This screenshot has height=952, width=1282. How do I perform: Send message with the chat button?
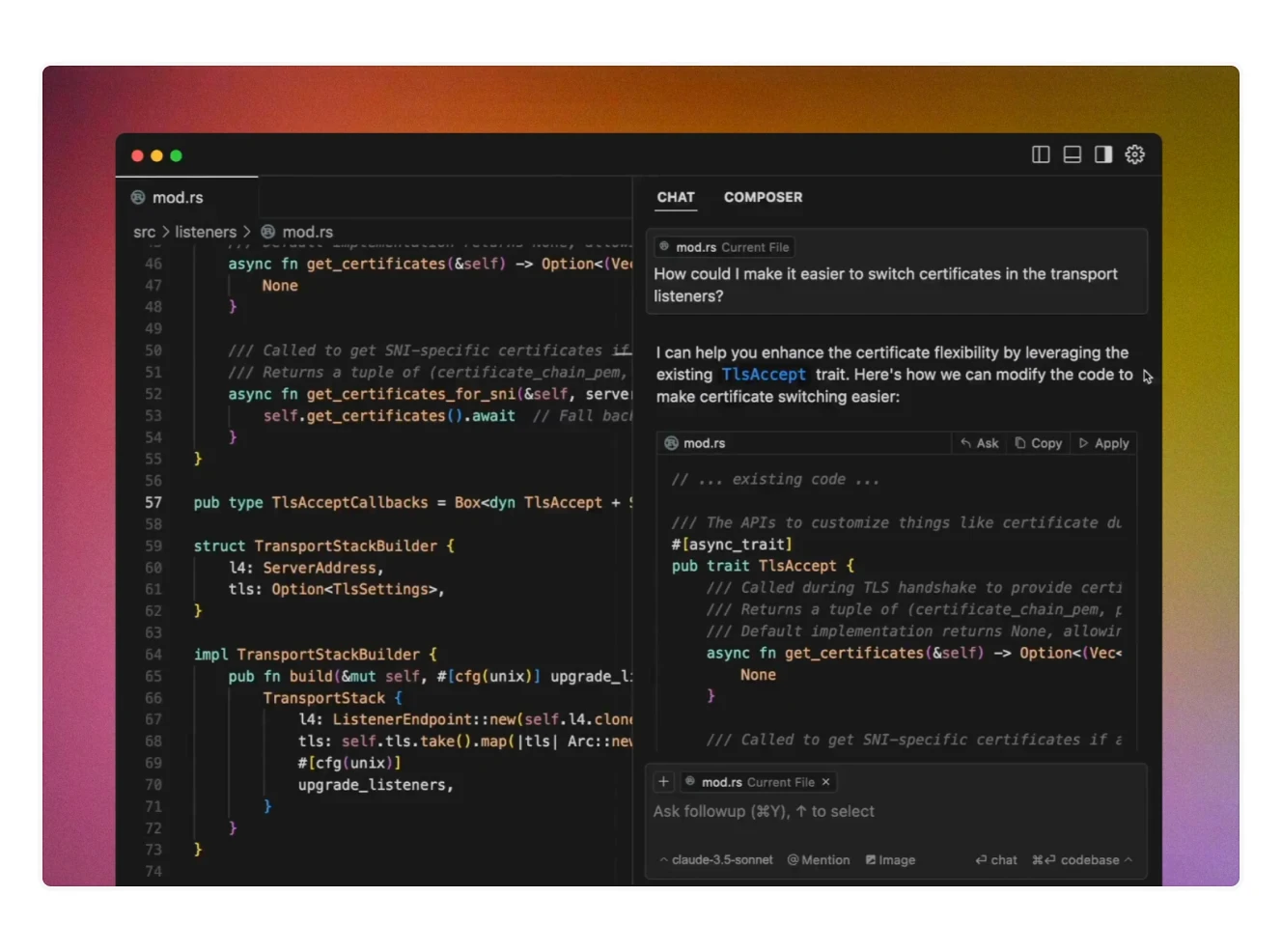[995, 860]
